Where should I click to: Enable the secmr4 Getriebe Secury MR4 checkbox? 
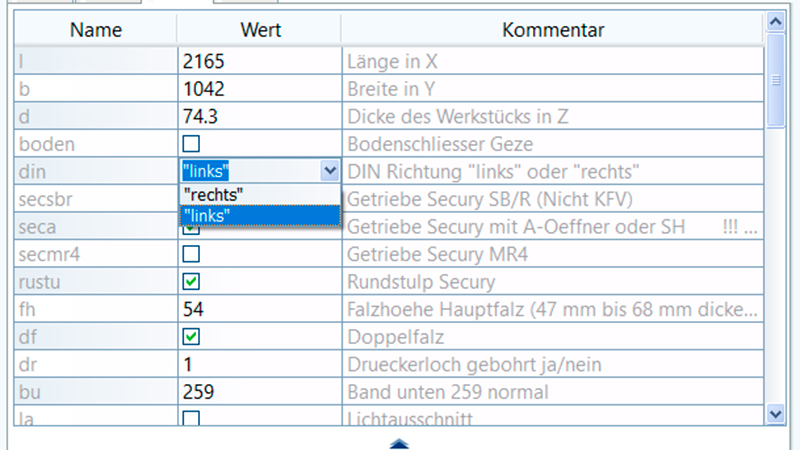coord(191,255)
